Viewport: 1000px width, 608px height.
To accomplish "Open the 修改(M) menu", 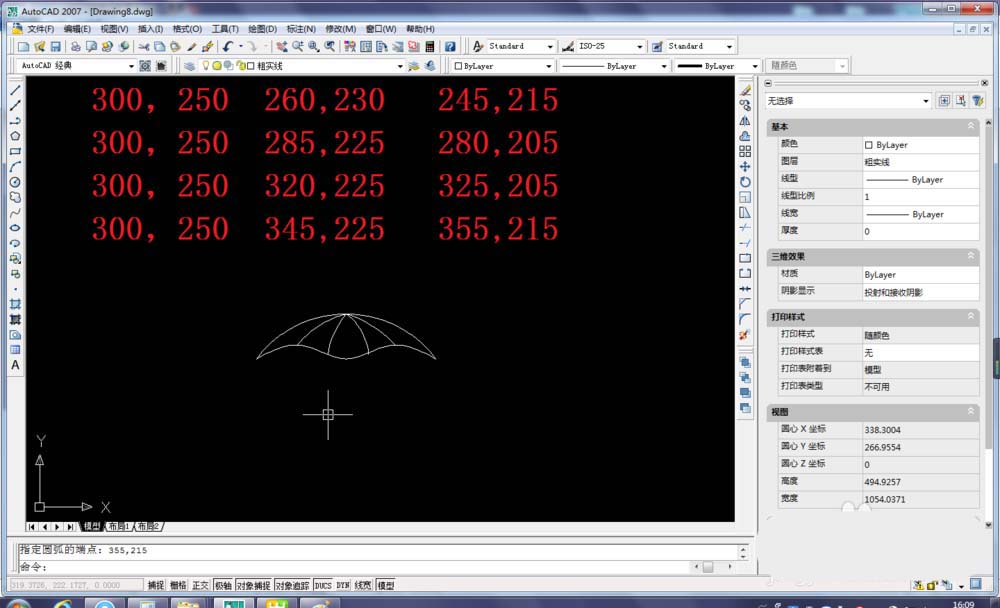I will [341, 29].
